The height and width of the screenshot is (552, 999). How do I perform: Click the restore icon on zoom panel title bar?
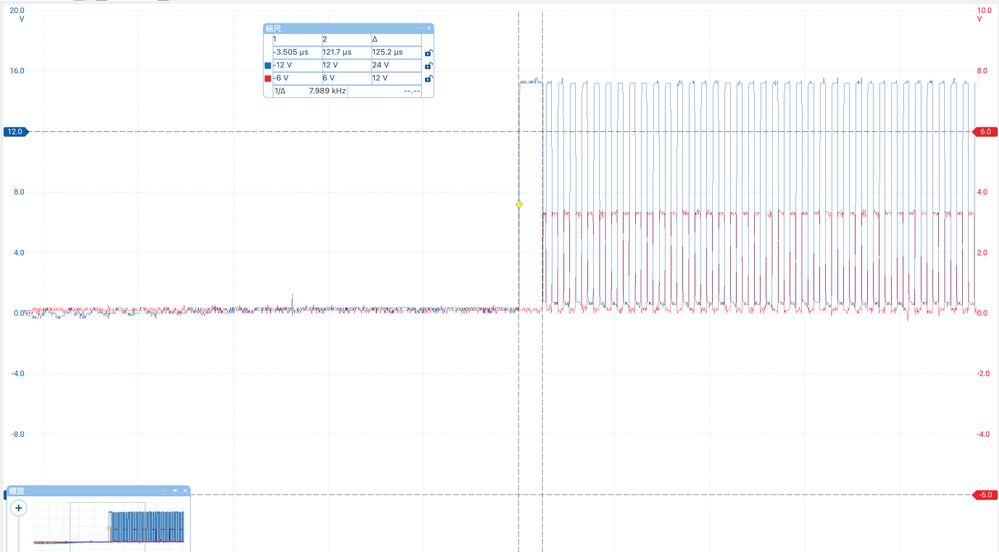click(175, 491)
